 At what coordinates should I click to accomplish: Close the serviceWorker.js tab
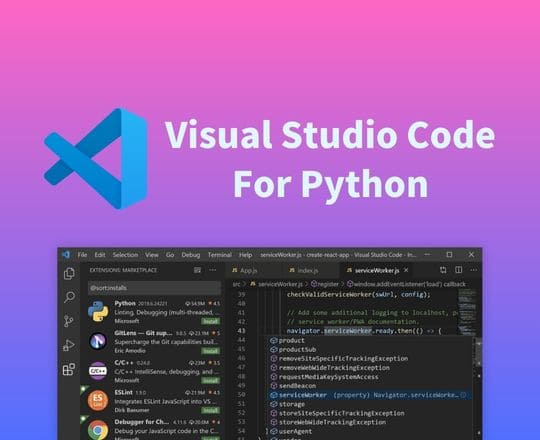[406, 270]
